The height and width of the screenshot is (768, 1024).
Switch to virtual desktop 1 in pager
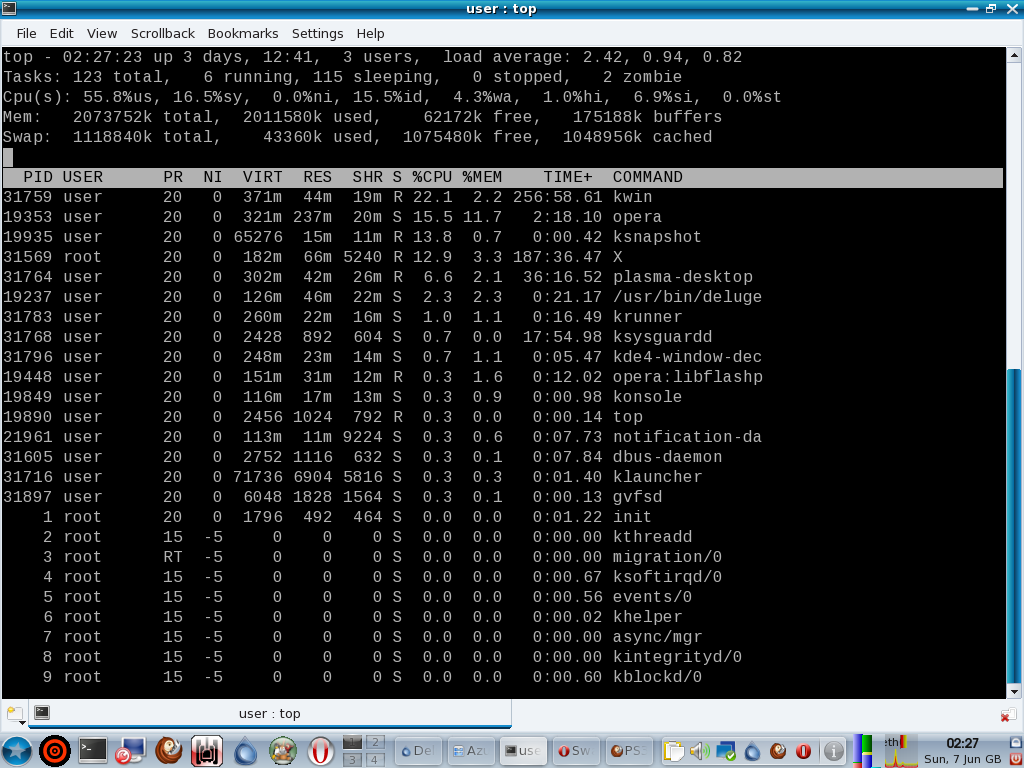352,742
